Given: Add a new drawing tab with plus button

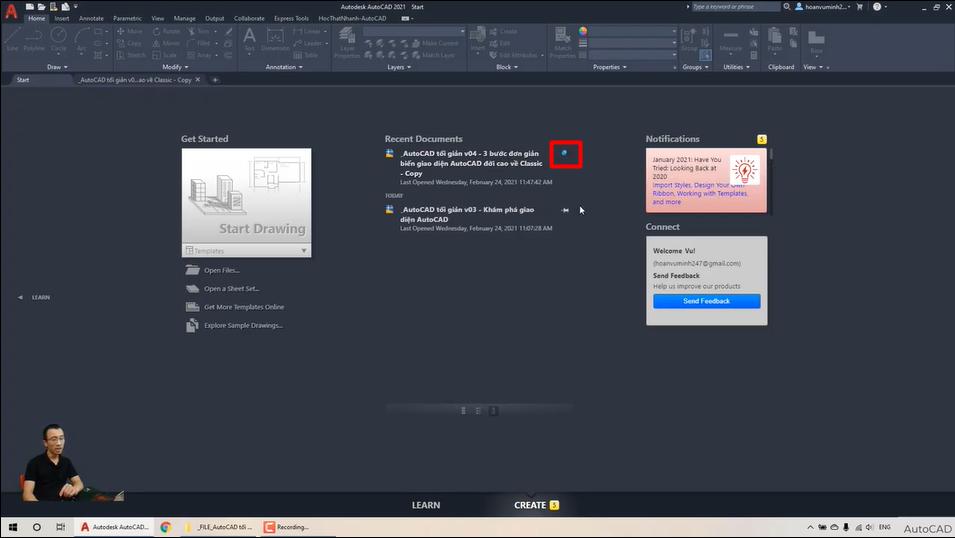Looking at the screenshot, I should tap(215, 80).
